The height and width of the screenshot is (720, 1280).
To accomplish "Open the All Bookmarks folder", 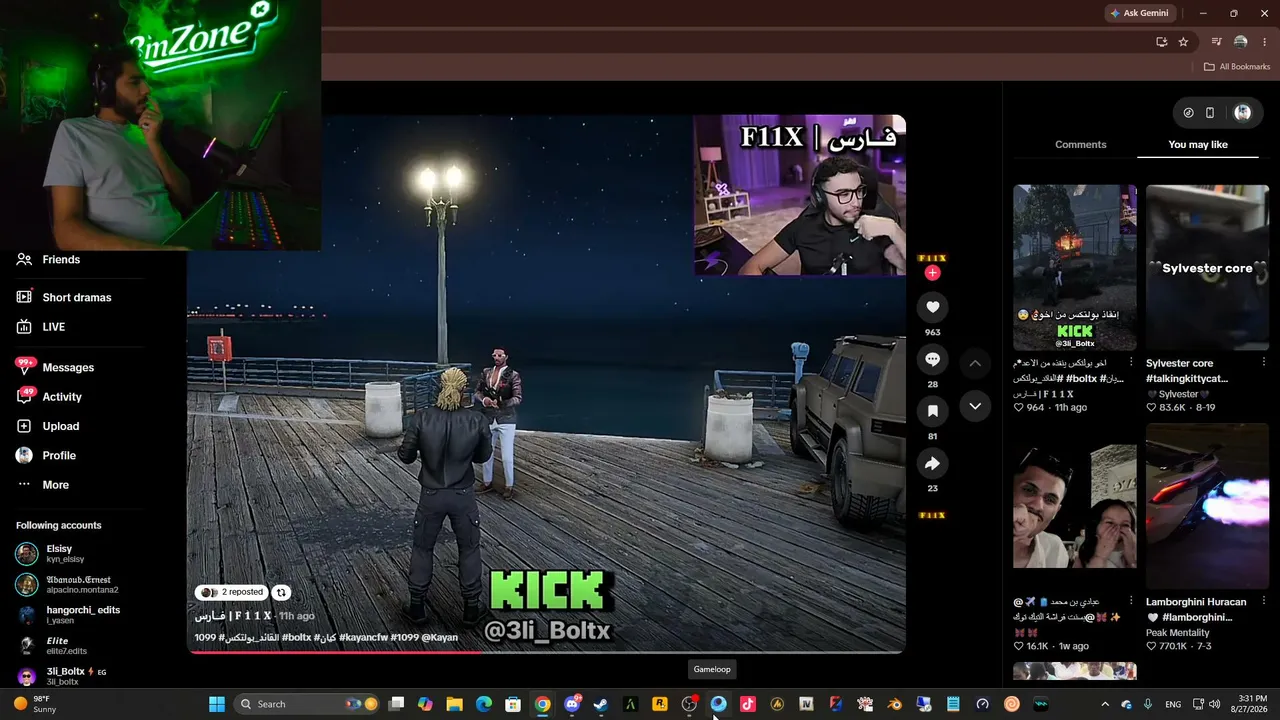I will (1237, 67).
